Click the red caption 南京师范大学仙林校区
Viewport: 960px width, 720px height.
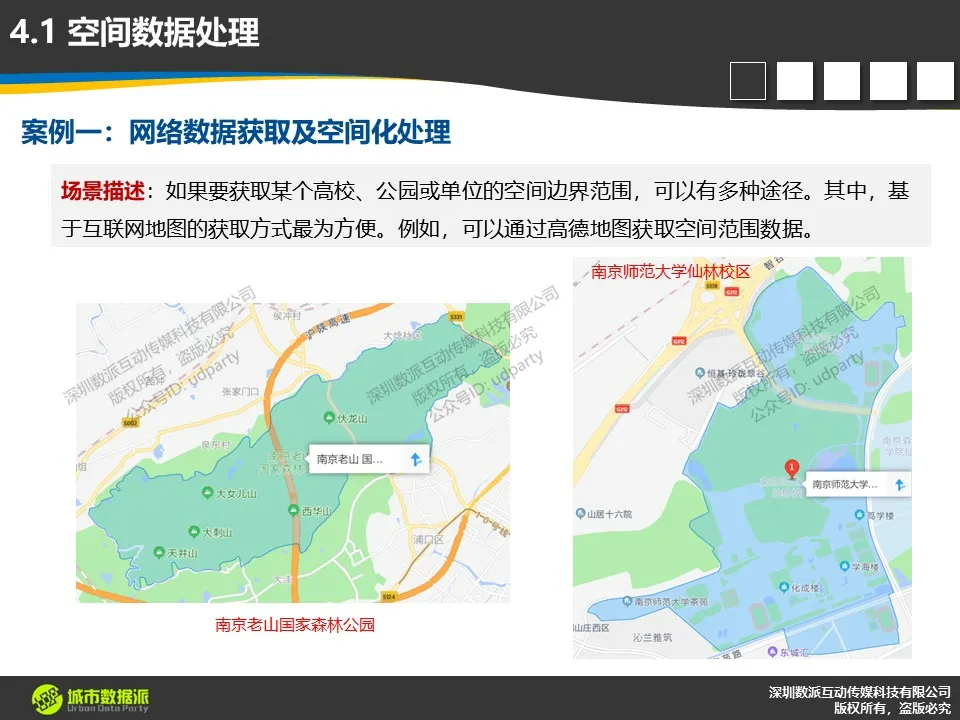(x=670, y=272)
